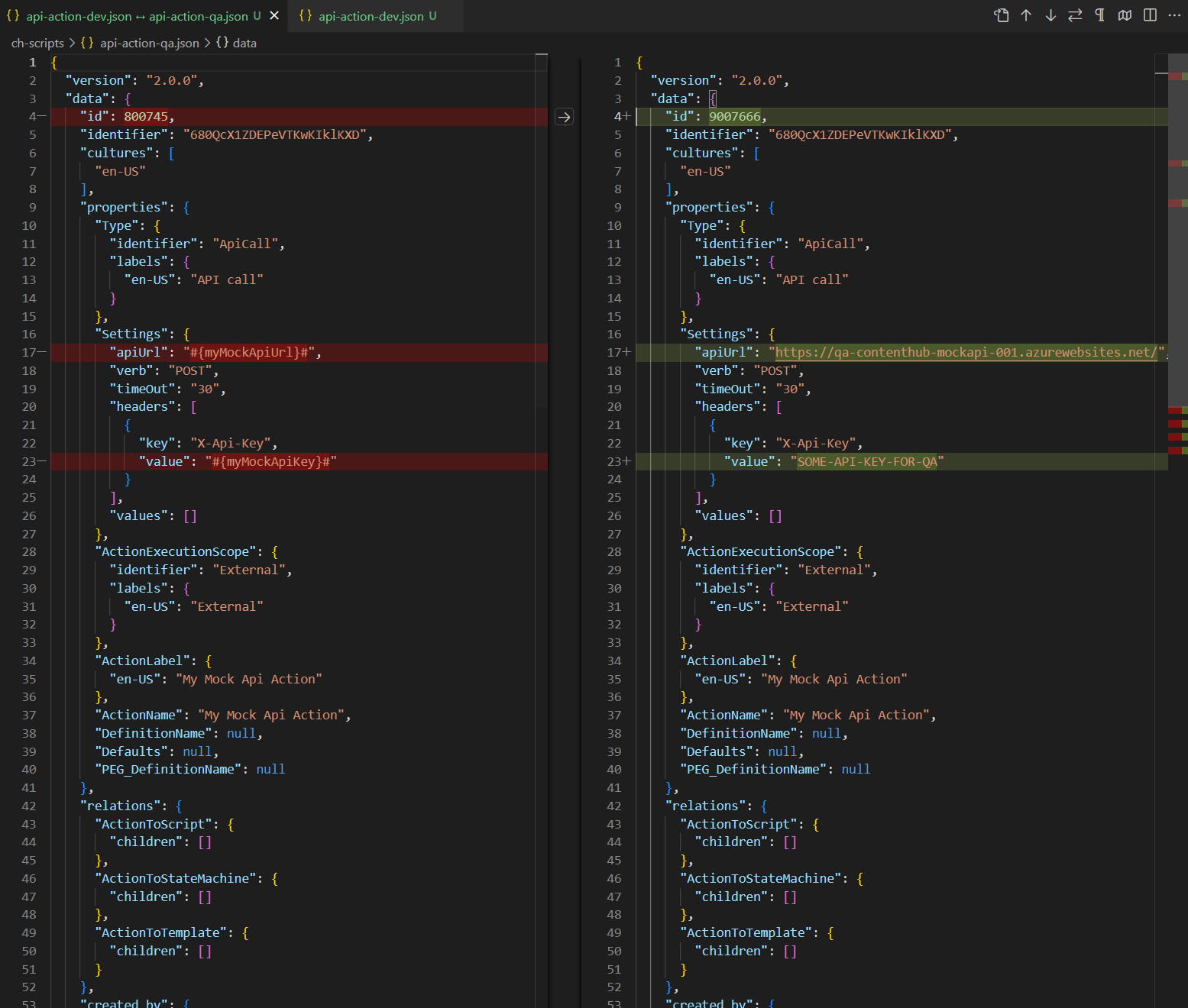This screenshot has width=1188, height=1008.
Task: Click the SOME-API-KEY-FOR-QA value text
Action: pyautogui.click(x=866, y=461)
